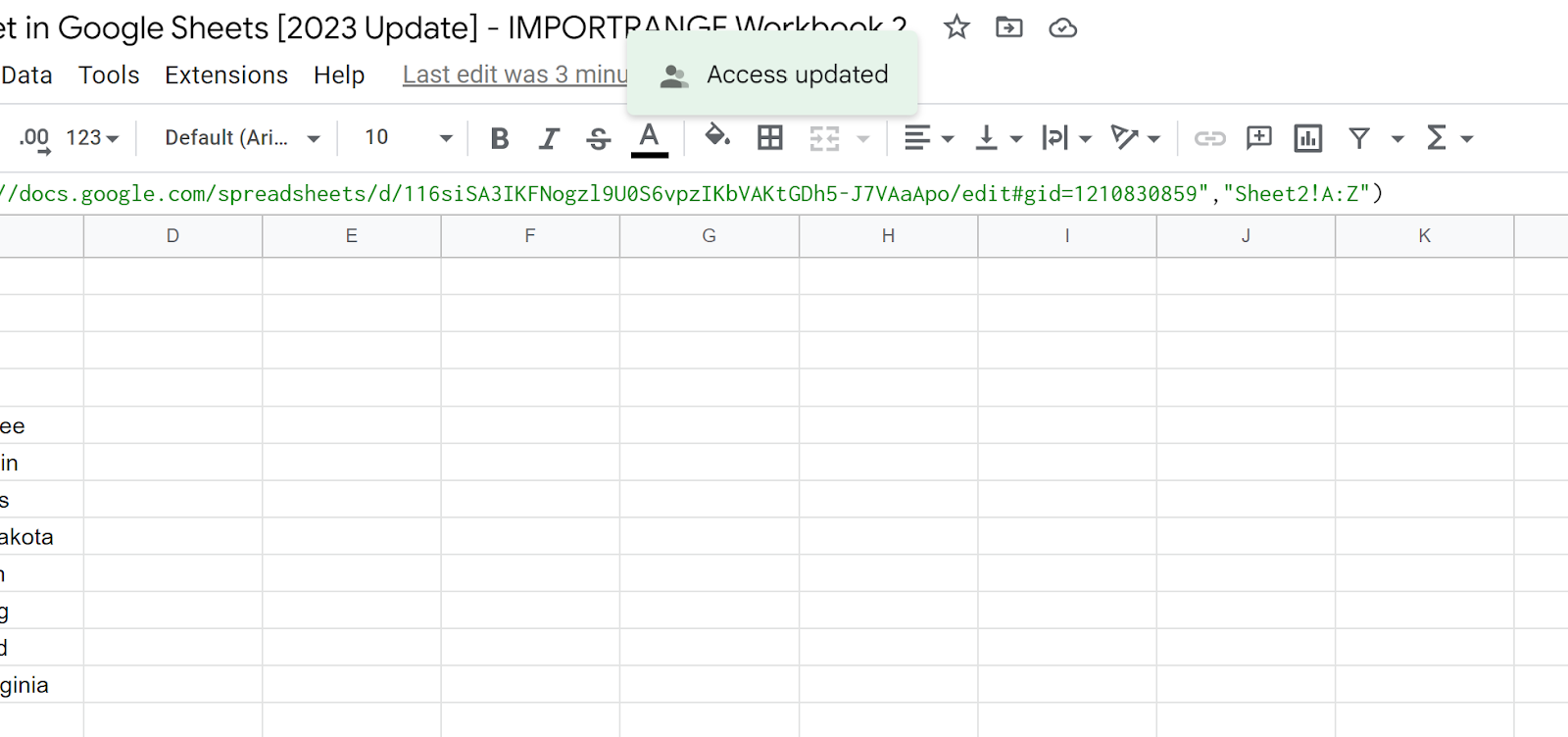Open the Extensions menu
The width and height of the screenshot is (1568, 737).
(x=226, y=75)
